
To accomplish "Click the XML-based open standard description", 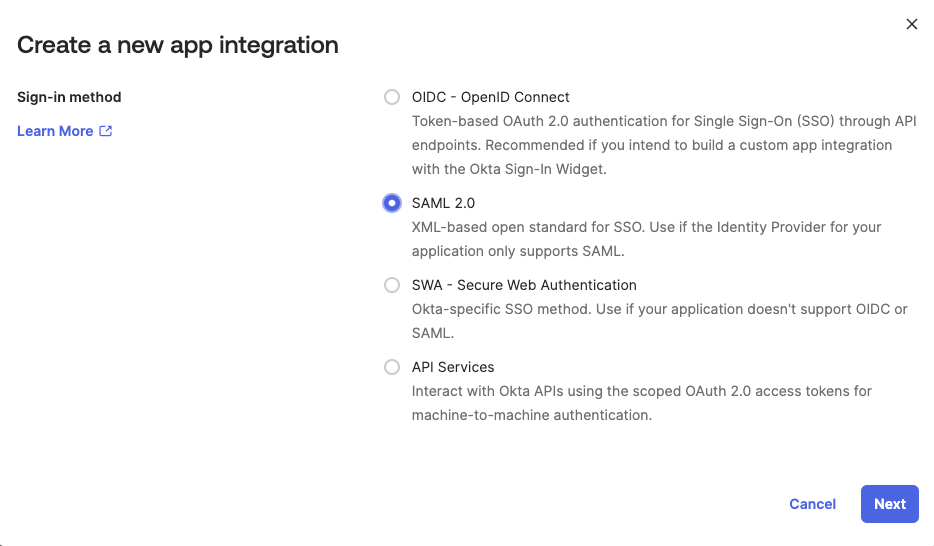I will pos(646,239).
